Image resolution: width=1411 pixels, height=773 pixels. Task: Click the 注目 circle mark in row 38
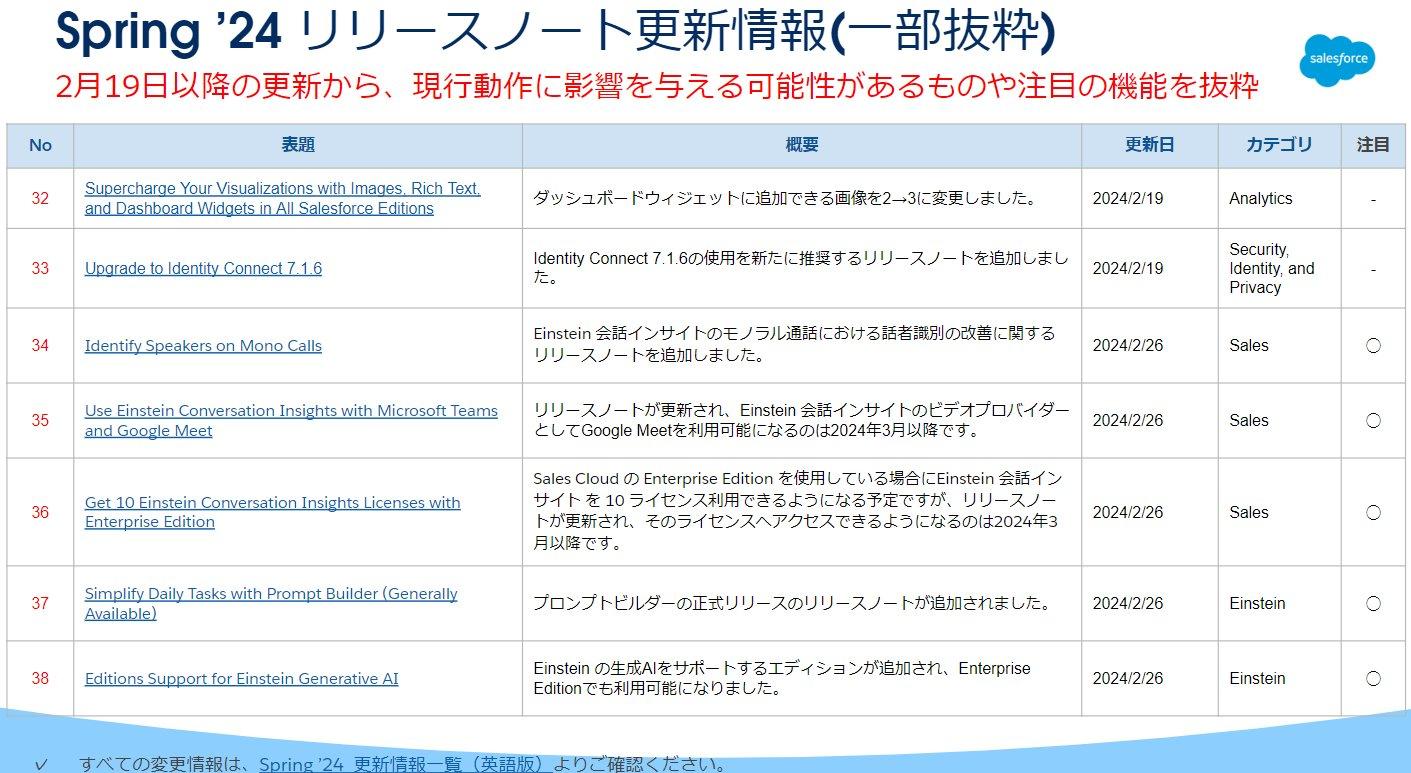click(1373, 678)
